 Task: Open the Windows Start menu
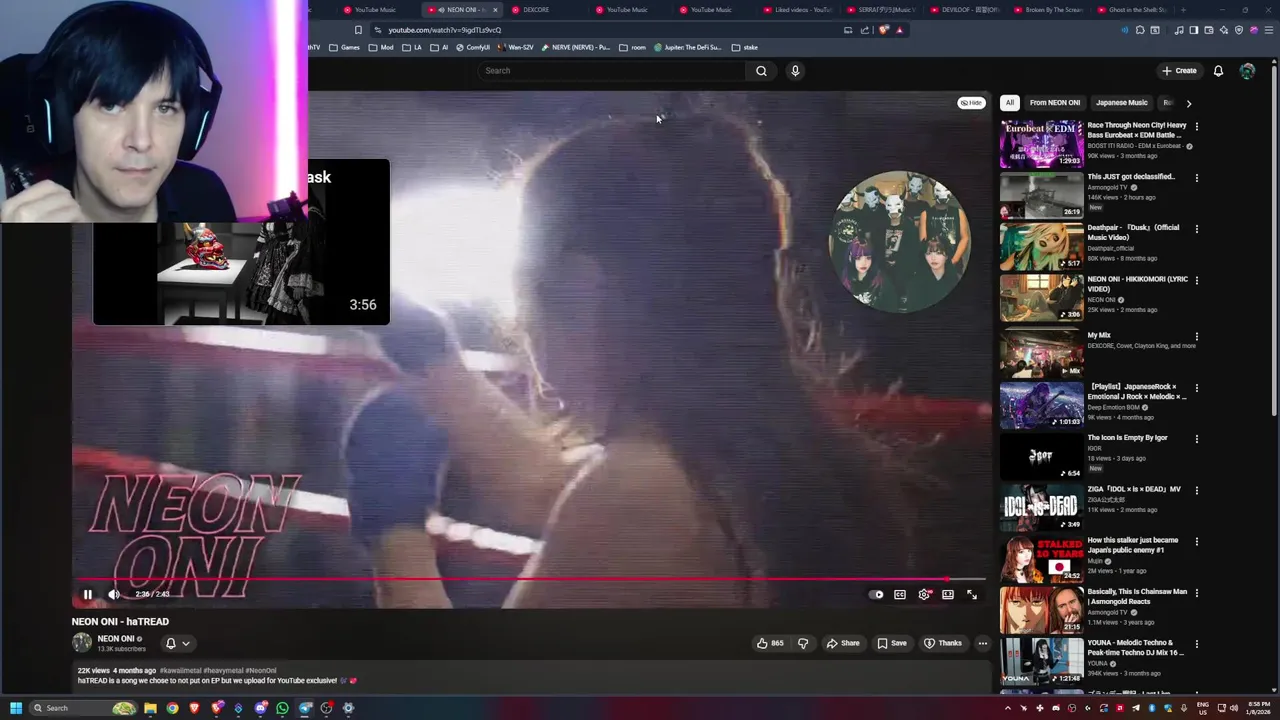pyautogui.click(x=16, y=708)
